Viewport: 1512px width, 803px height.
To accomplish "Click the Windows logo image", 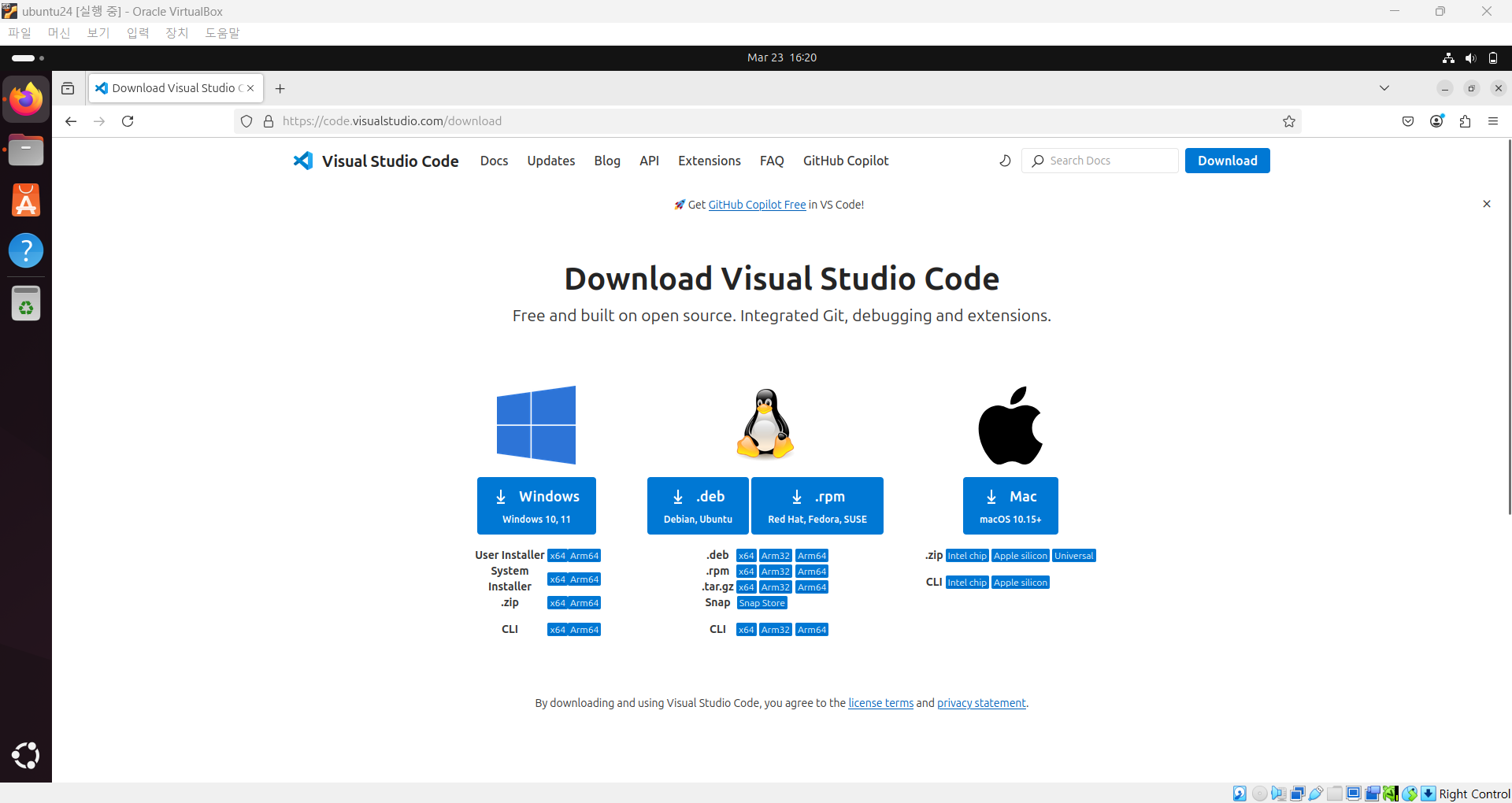I will [536, 425].
